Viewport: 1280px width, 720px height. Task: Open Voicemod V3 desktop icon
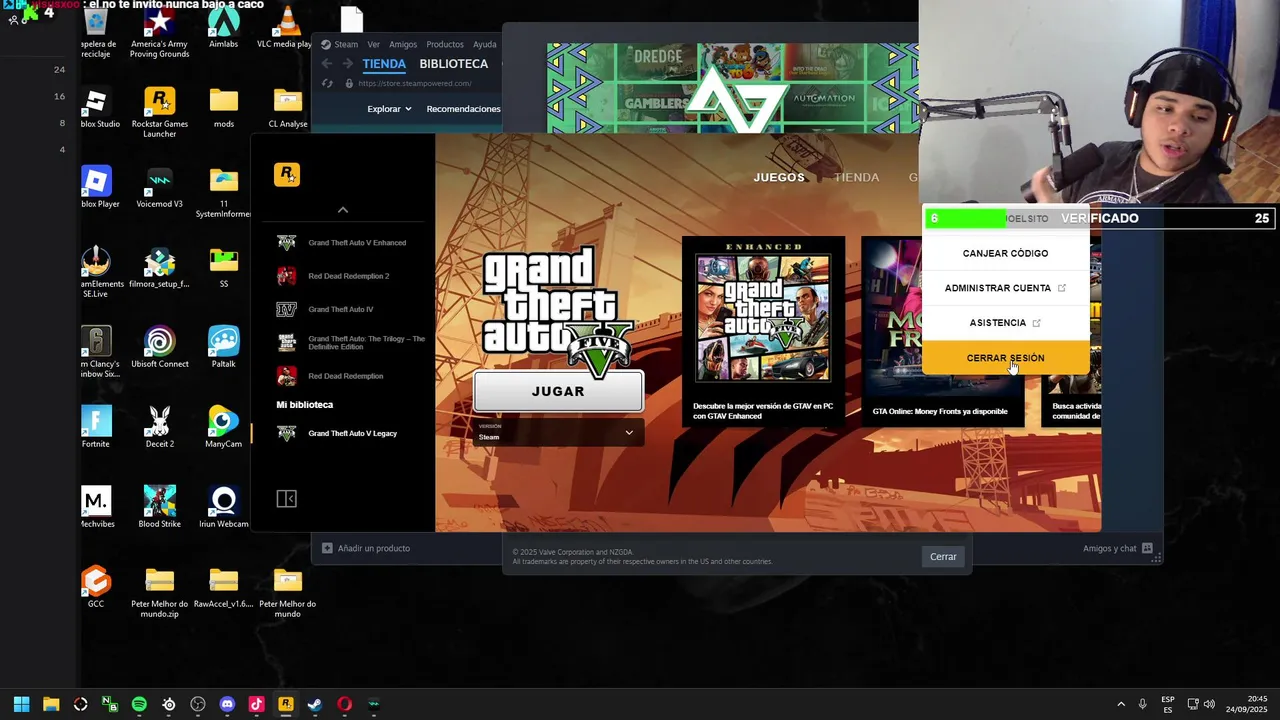(159, 188)
